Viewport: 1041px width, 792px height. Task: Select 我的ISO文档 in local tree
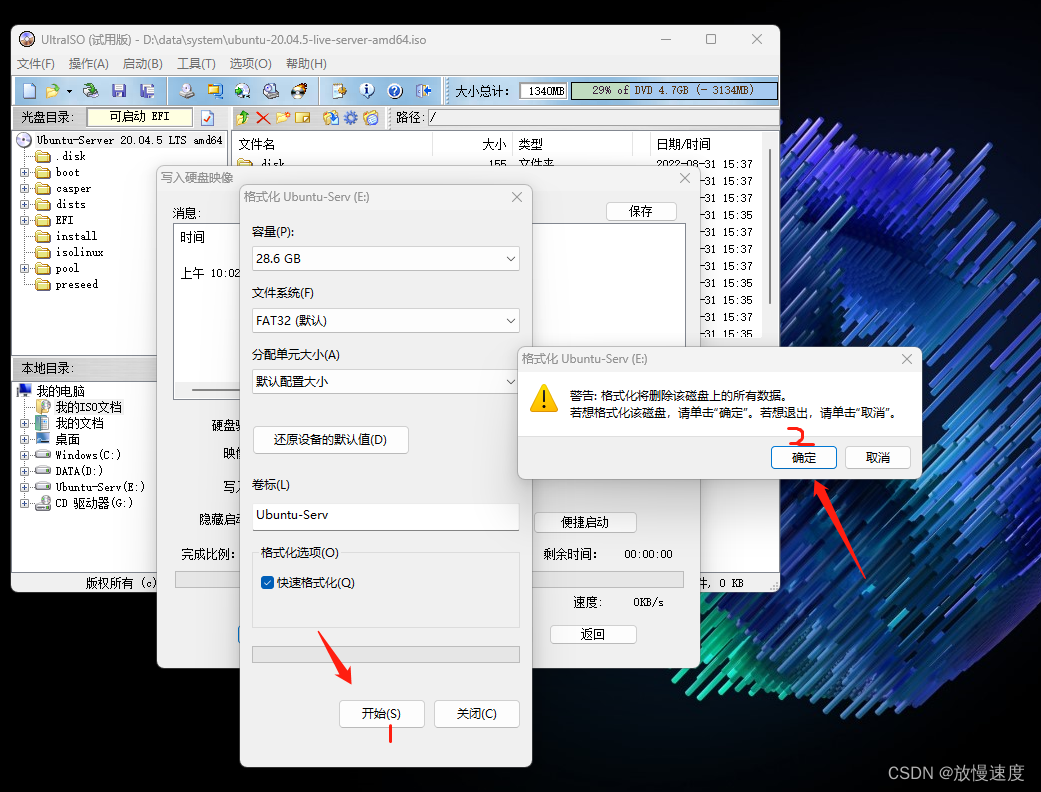88,407
